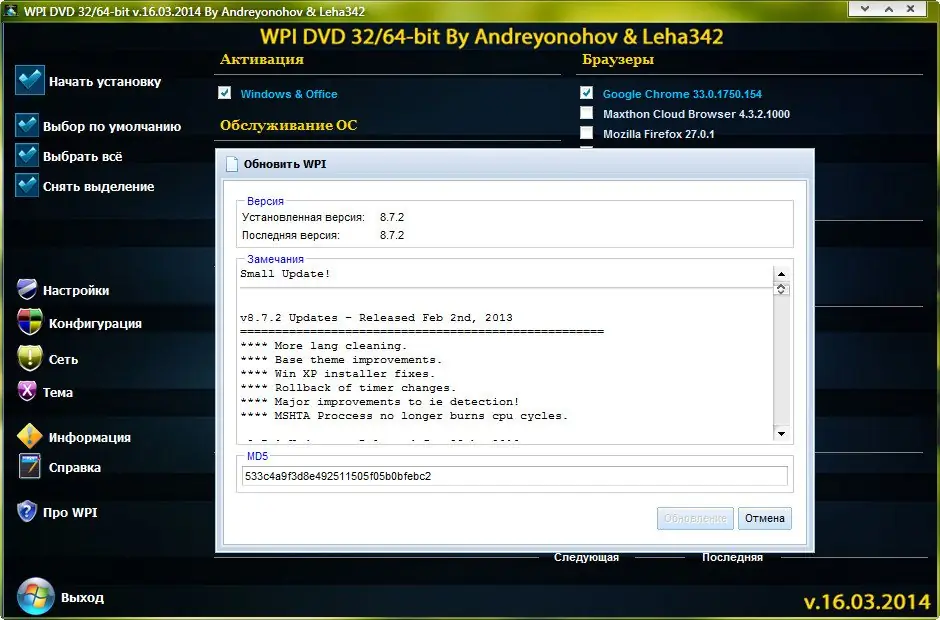The image size is (940, 620).
Task: Click the Выбор по умолчанию checkmark icon
Action: [27, 125]
